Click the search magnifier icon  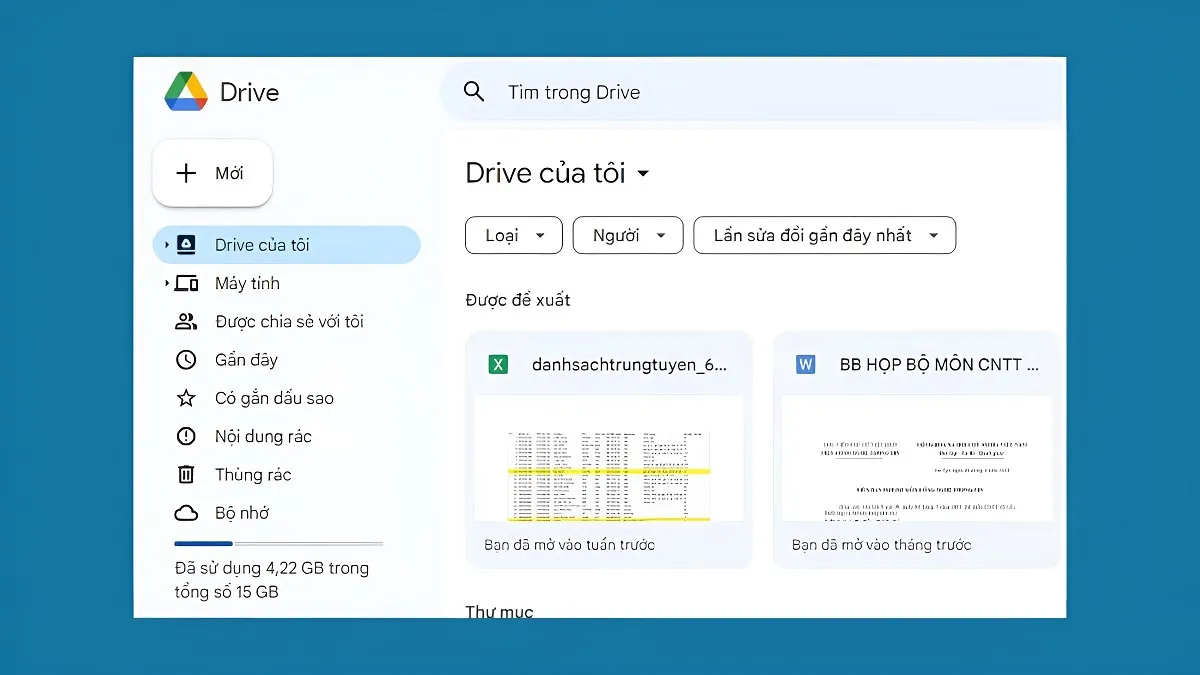pos(473,91)
